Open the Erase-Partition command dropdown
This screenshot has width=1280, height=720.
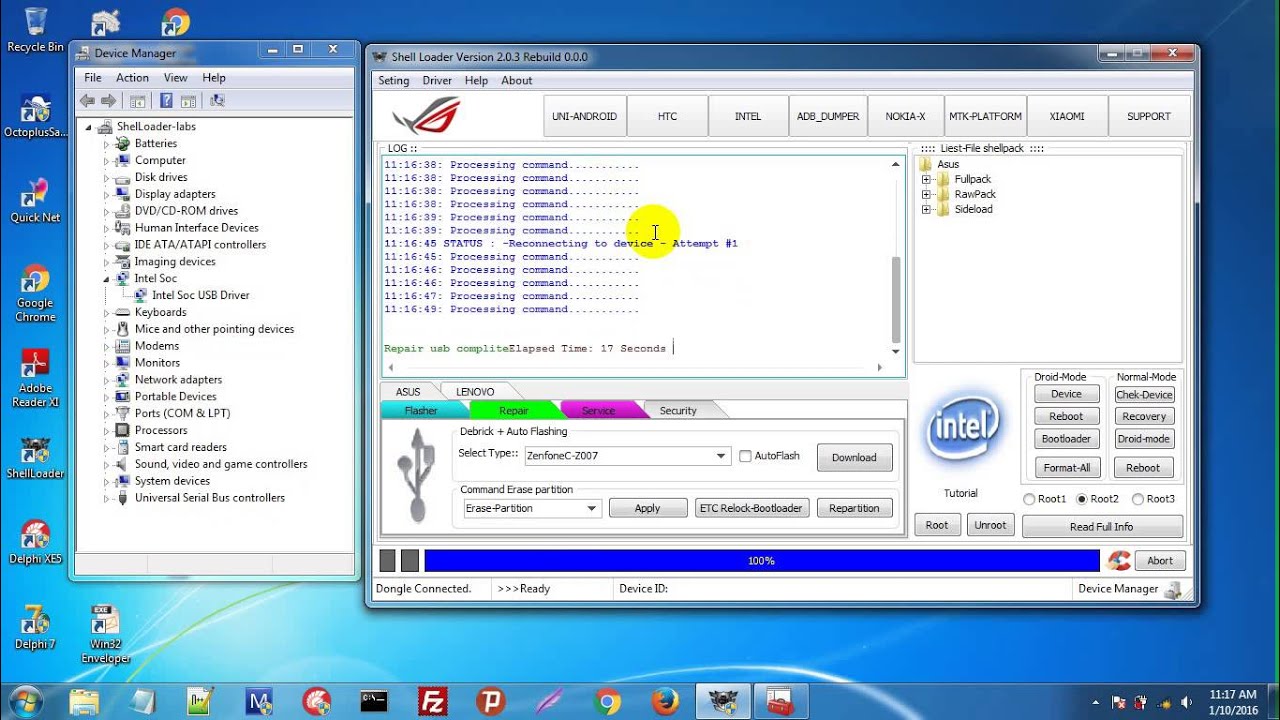pos(531,508)
